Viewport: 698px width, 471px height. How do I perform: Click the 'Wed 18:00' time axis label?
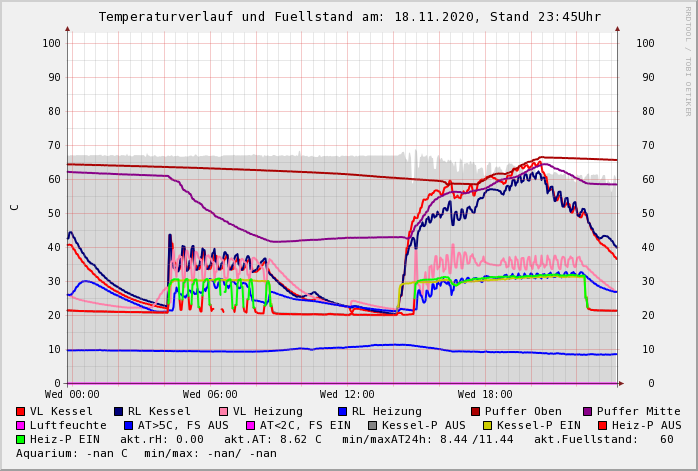click(485, 395)
